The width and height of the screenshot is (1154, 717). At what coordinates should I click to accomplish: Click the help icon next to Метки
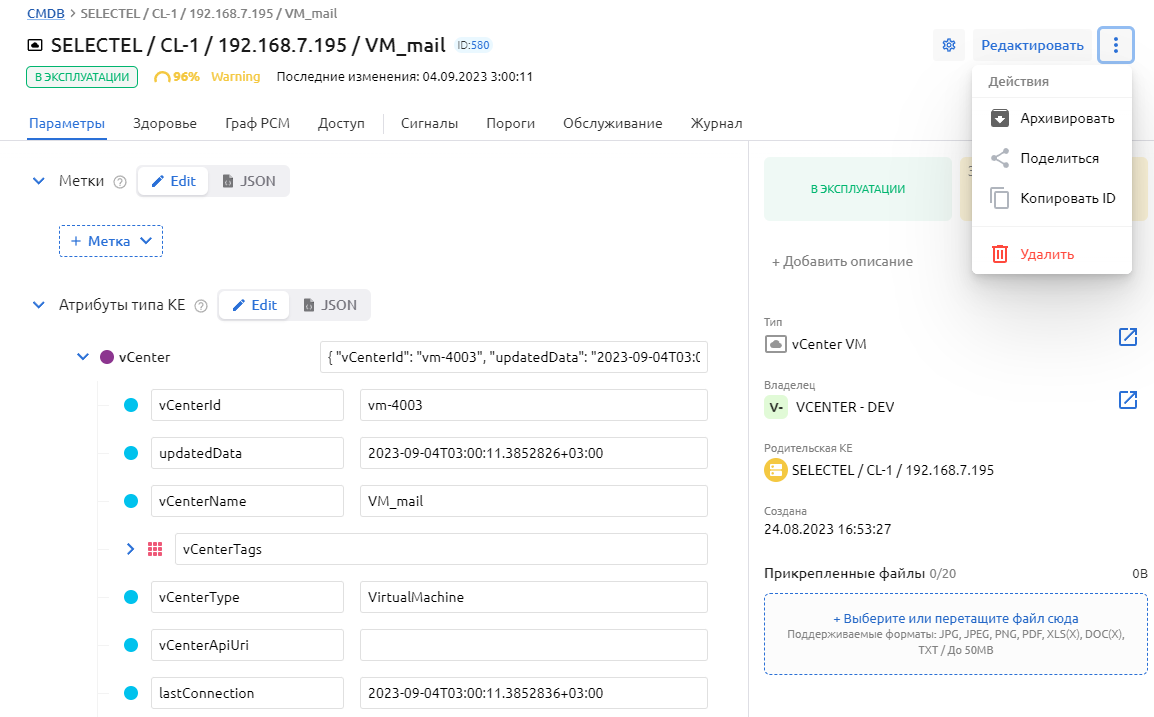click(x=120, y=182)
